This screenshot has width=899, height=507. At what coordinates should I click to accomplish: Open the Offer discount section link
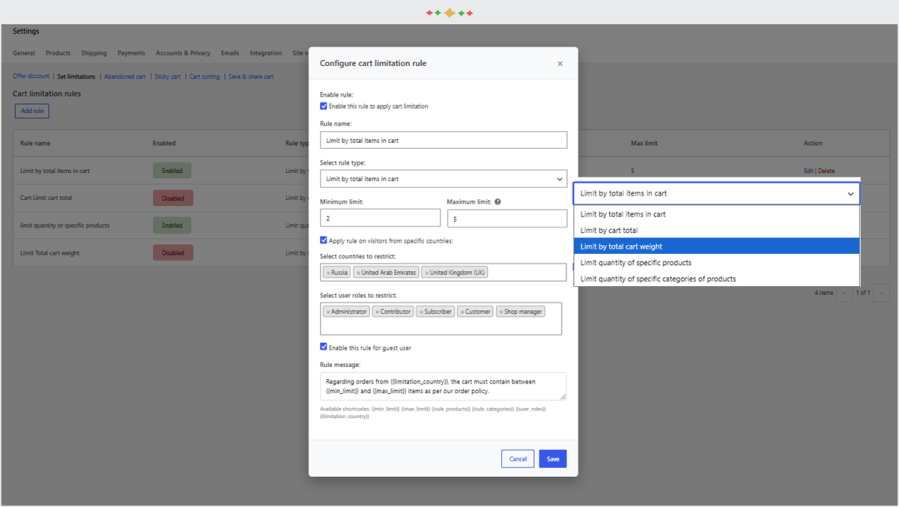coord(31,76)
